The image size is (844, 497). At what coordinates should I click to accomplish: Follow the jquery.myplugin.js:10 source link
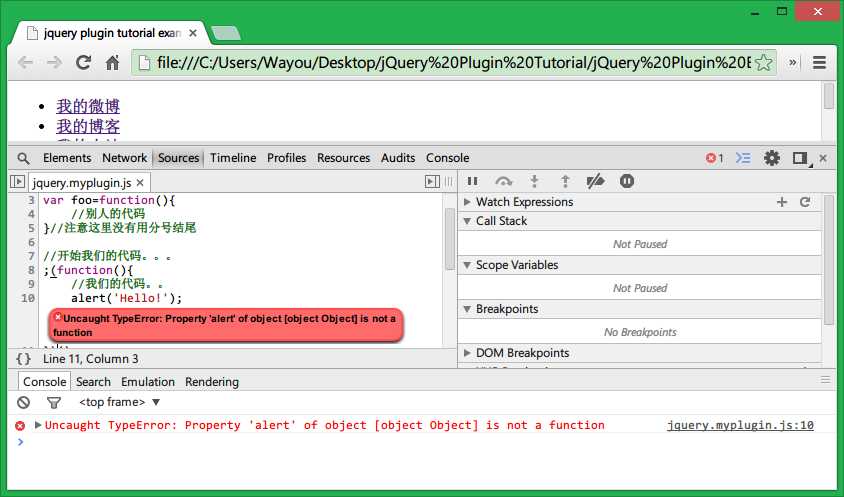740,425
